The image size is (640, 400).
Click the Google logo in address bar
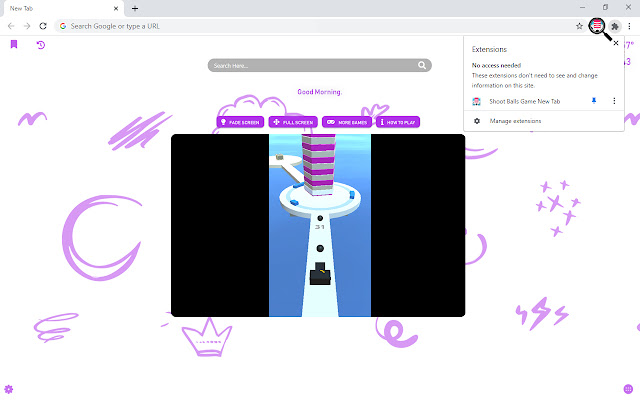(63, 26)
